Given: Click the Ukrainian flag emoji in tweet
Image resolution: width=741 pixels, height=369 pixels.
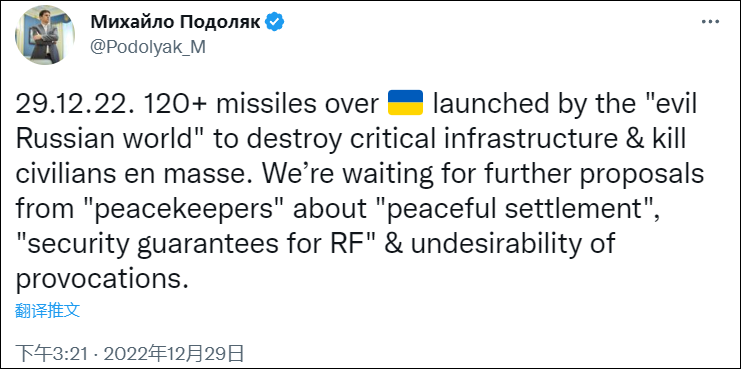Looking at the screenshot, I should pos(405,104).
